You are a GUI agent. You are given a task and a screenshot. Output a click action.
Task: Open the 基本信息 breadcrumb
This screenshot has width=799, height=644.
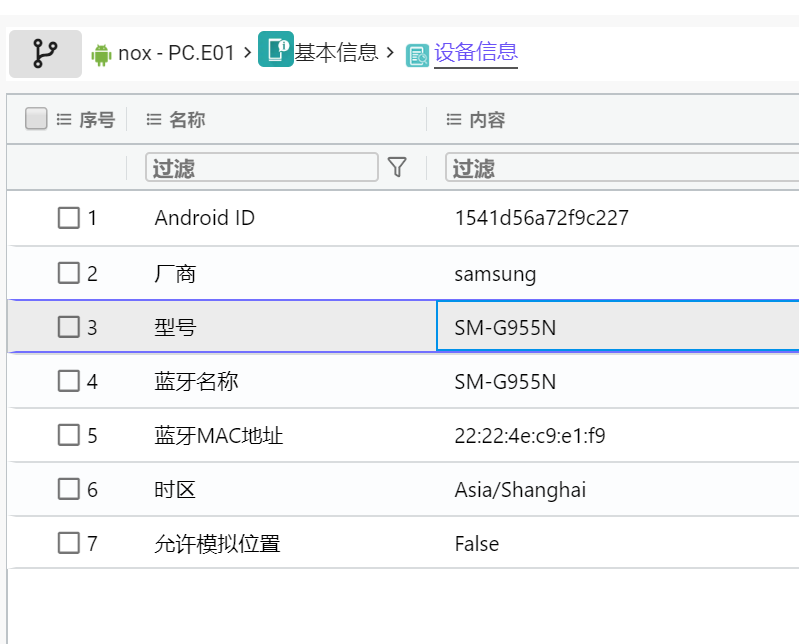click(x=336, y=52)
